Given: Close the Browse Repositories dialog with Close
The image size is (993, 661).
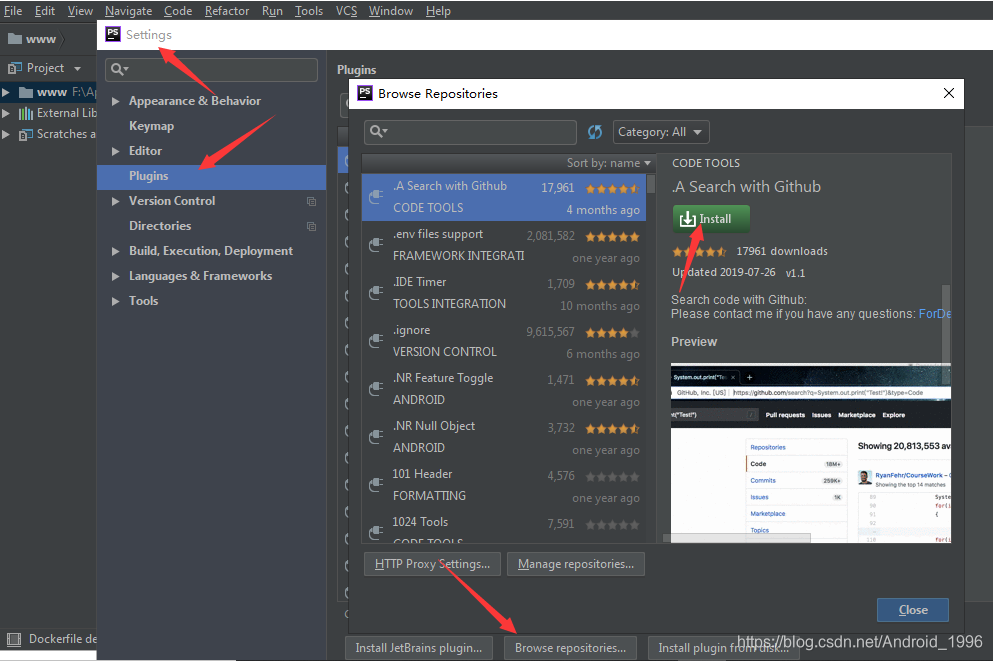Looking at the screenshot, I should pyautogui.click(x=913, y=610).
